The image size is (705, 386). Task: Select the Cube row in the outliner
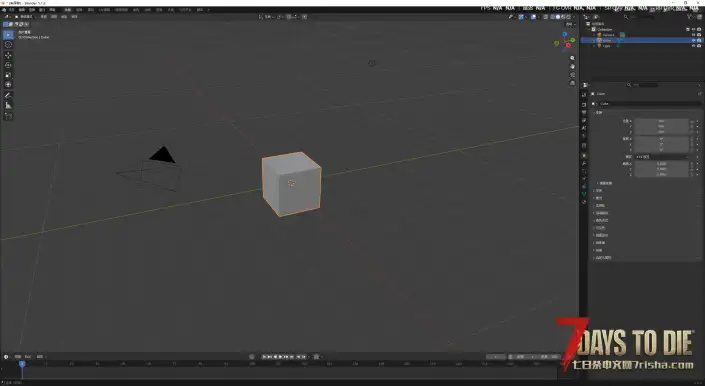tap(642, 40)
